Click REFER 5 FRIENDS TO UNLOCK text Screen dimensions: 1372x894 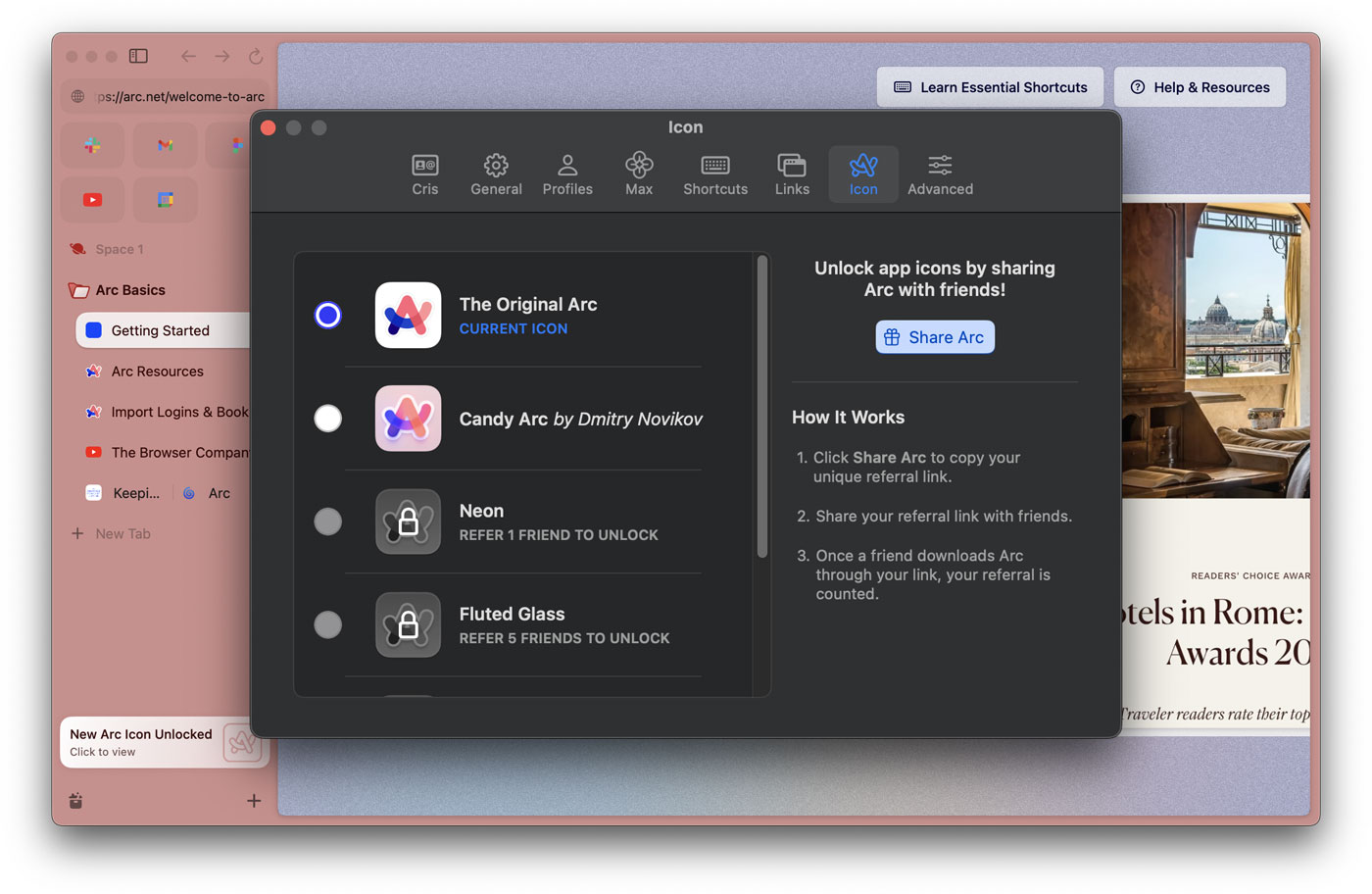(x=564, y=638)
